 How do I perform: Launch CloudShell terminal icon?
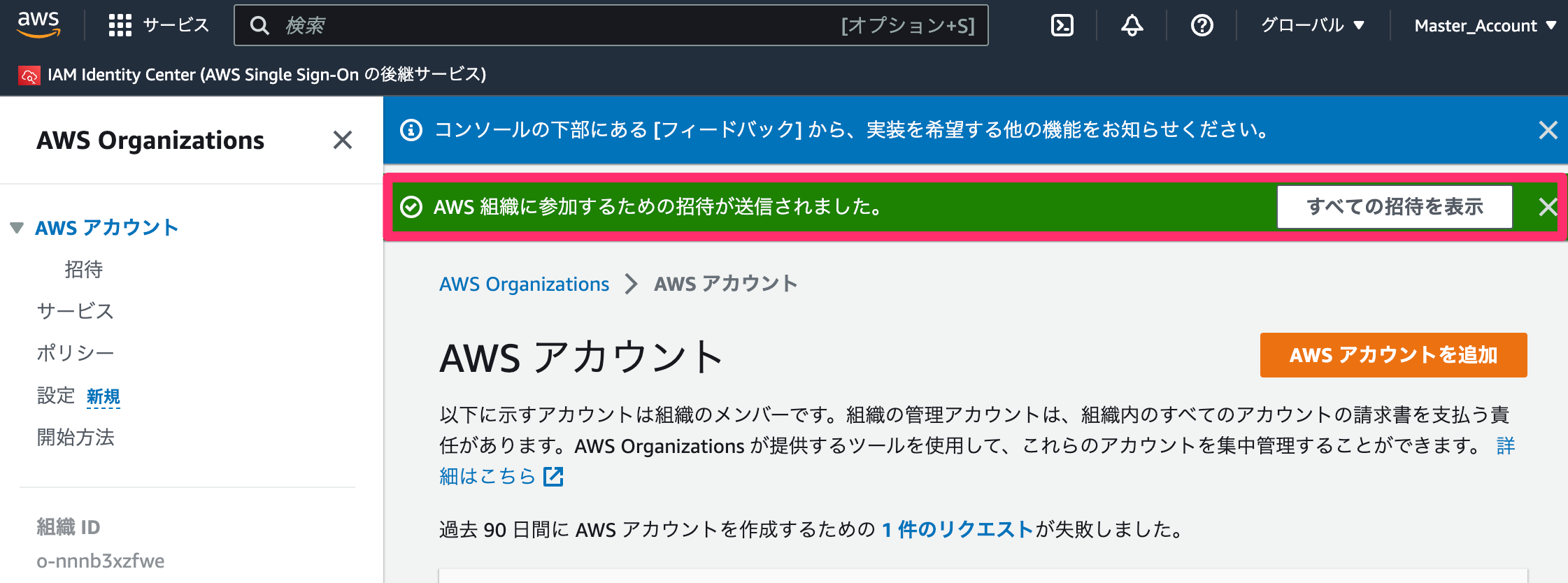[1062, 26]
